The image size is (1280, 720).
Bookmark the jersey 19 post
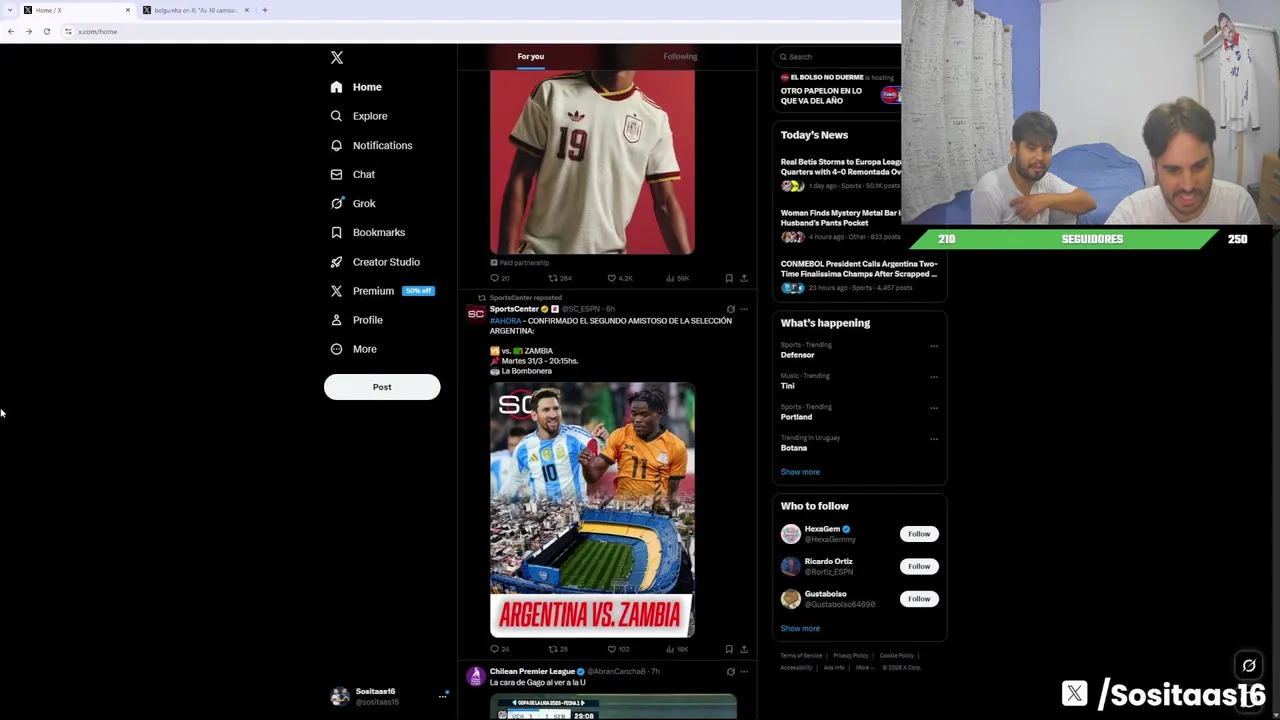pyautogui.click(x=729, y=278)
